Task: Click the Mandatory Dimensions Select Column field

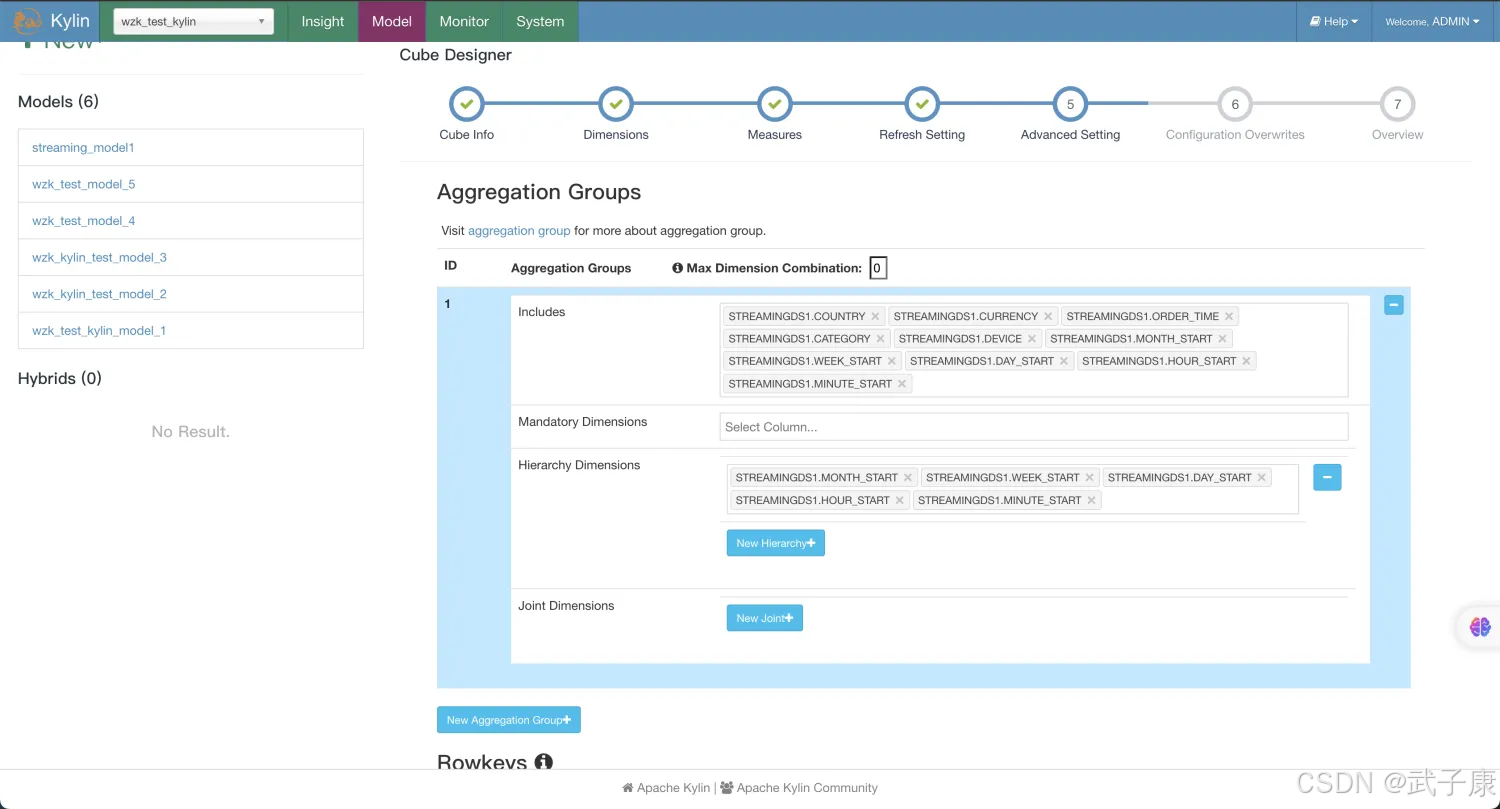Action: (x=1033, y=427)
